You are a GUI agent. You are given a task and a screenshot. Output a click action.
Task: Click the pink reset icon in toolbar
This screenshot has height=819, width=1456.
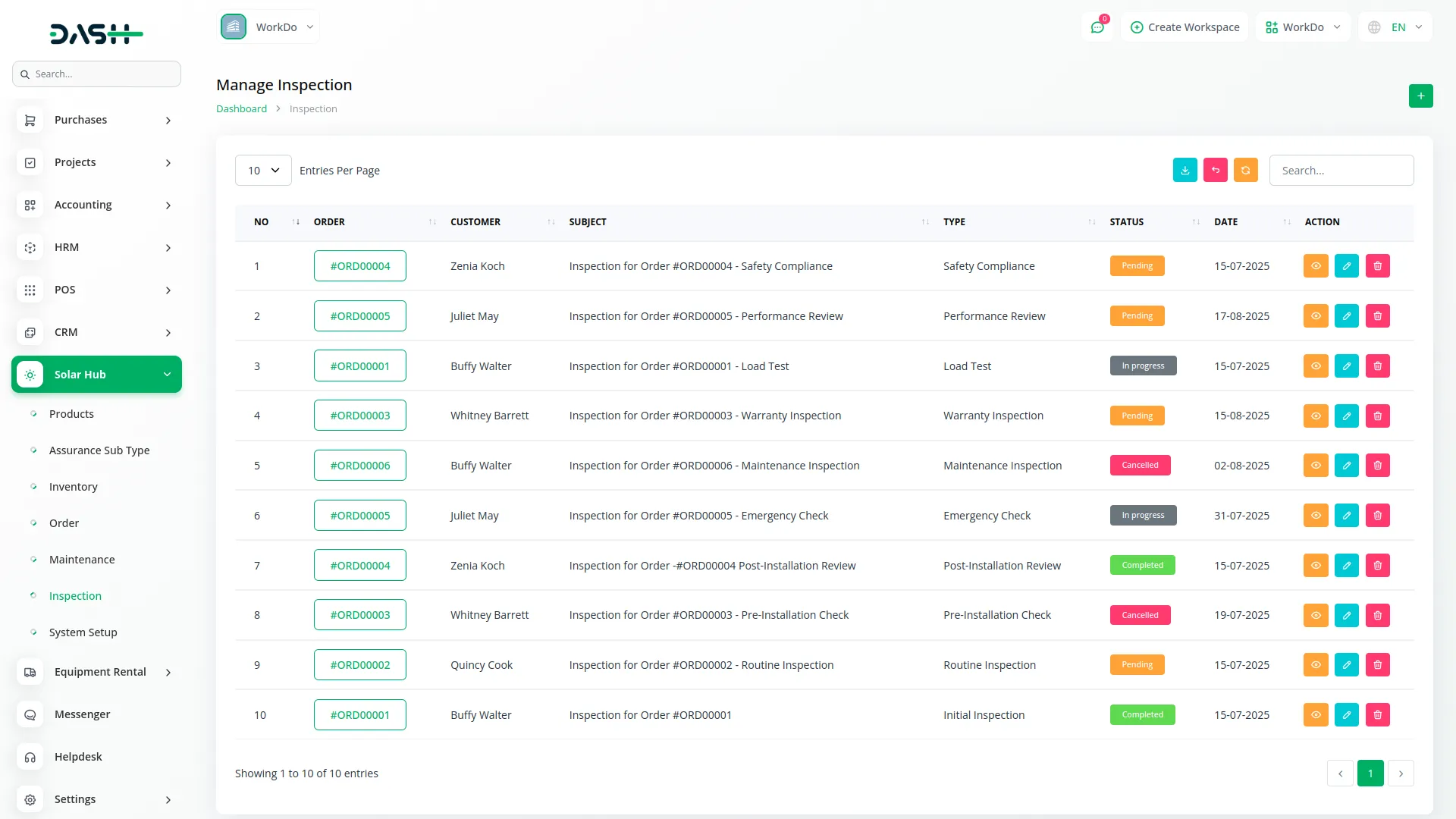1215,171
